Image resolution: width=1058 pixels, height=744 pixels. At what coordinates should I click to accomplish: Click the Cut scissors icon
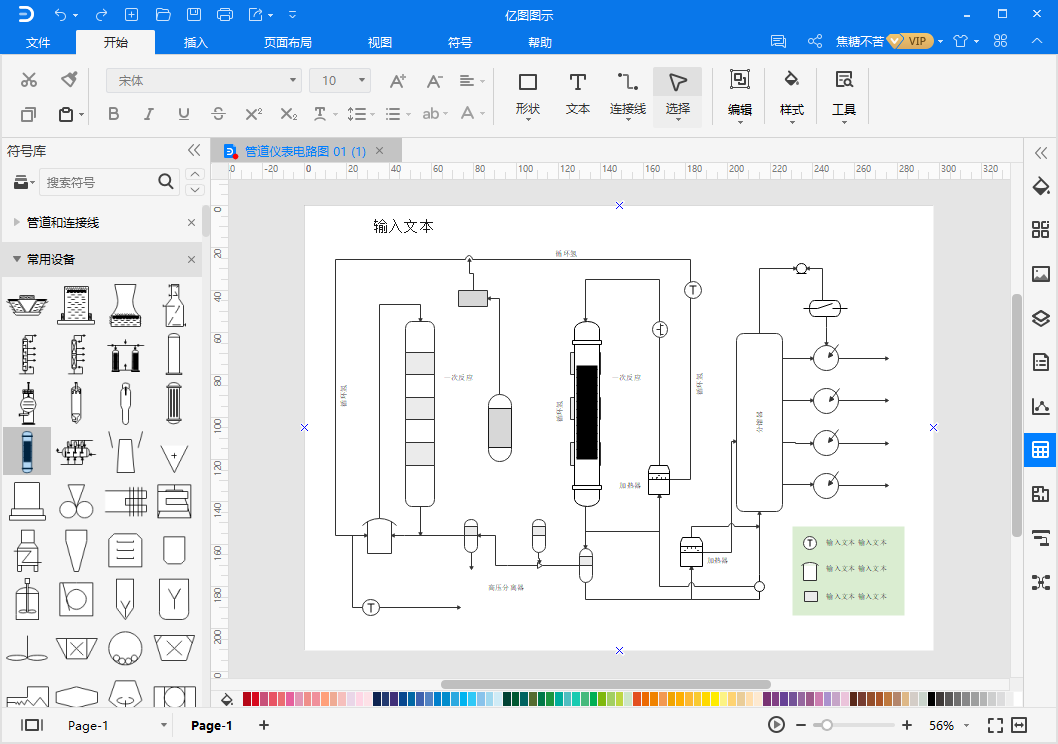[28, 80]
